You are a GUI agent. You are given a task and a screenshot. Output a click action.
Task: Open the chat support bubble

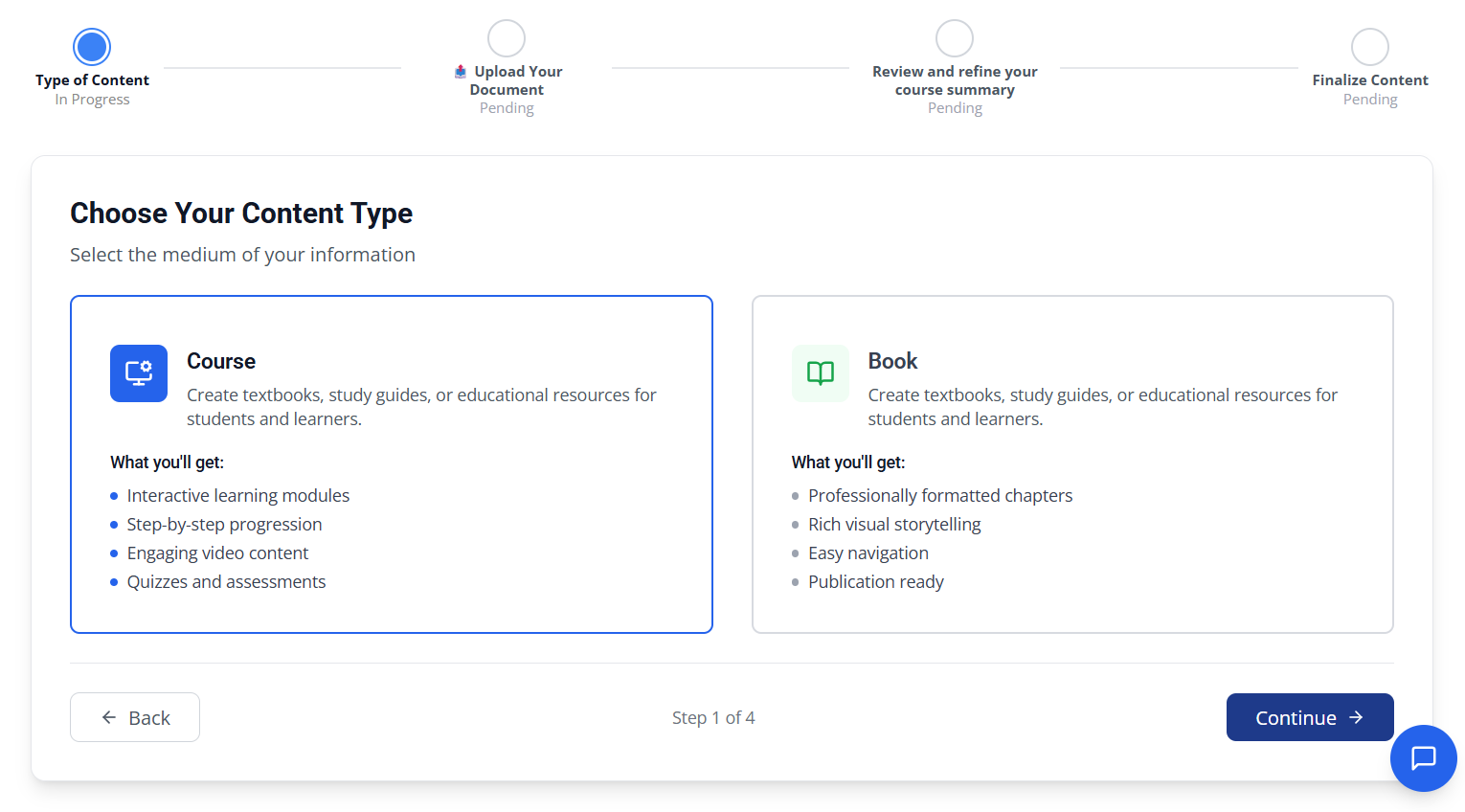(x=1424, y=758)
